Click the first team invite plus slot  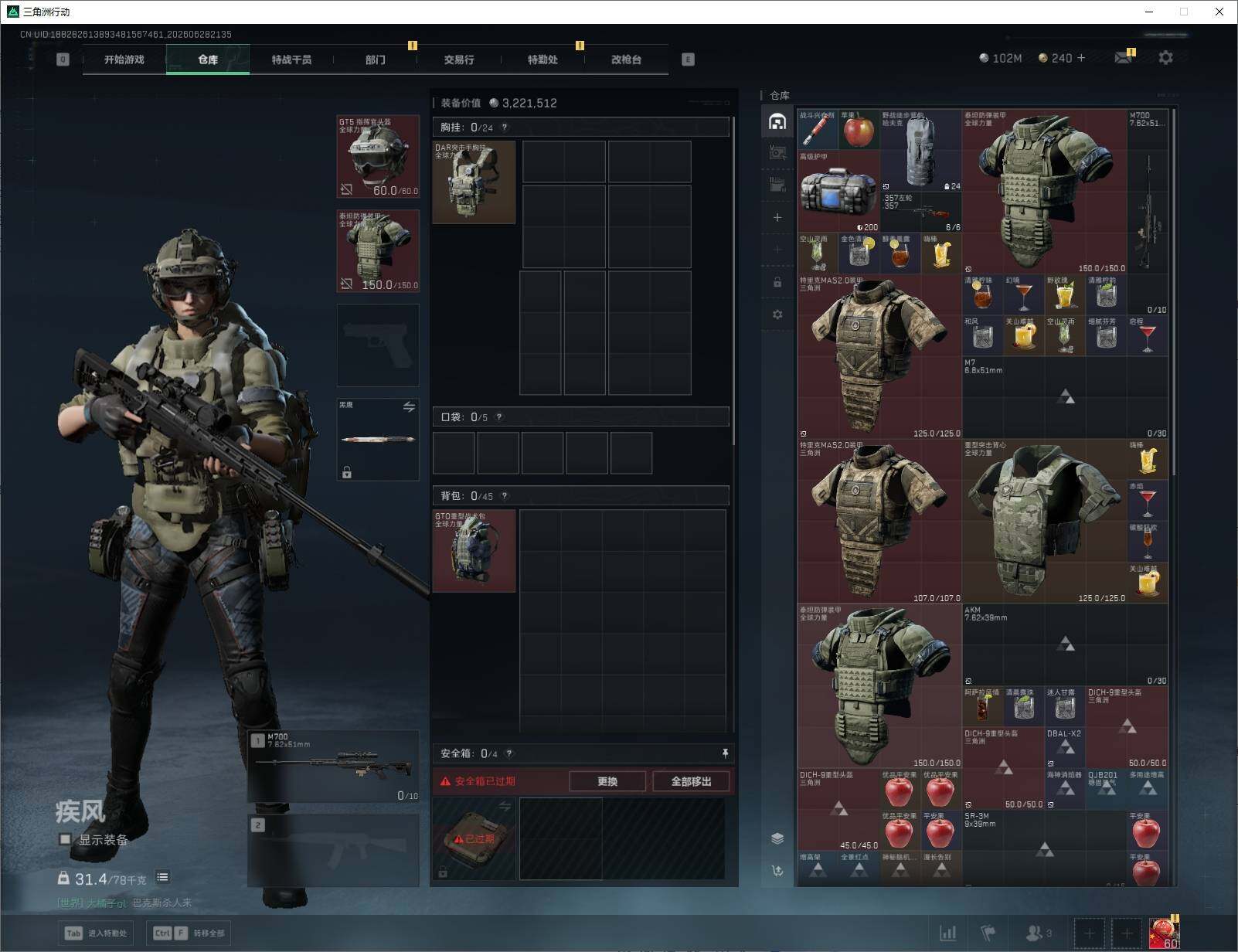1089,933
